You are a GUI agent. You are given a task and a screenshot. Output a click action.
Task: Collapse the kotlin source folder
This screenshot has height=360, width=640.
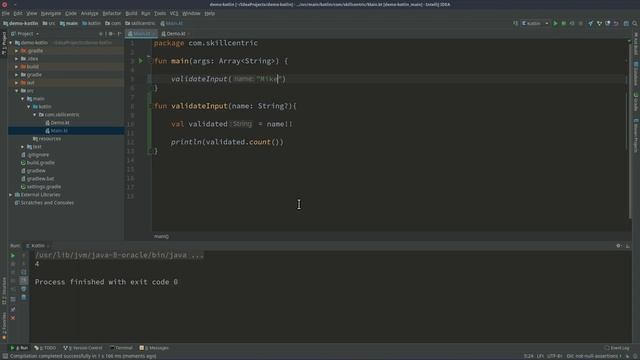point(29,107)
